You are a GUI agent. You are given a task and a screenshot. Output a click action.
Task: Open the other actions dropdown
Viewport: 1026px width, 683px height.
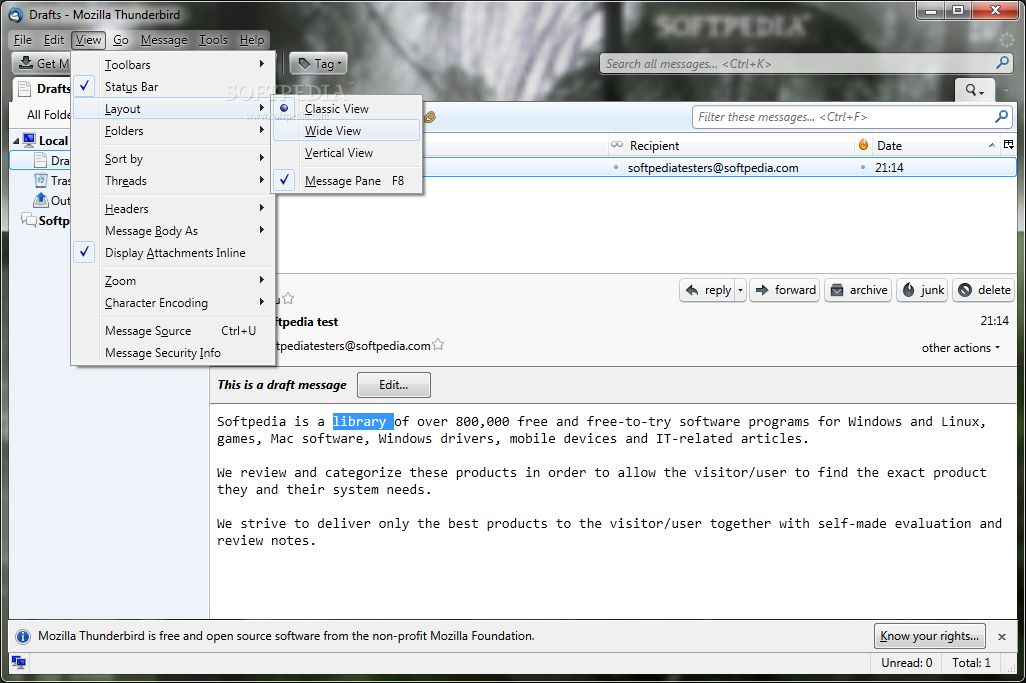click(961, 347)
